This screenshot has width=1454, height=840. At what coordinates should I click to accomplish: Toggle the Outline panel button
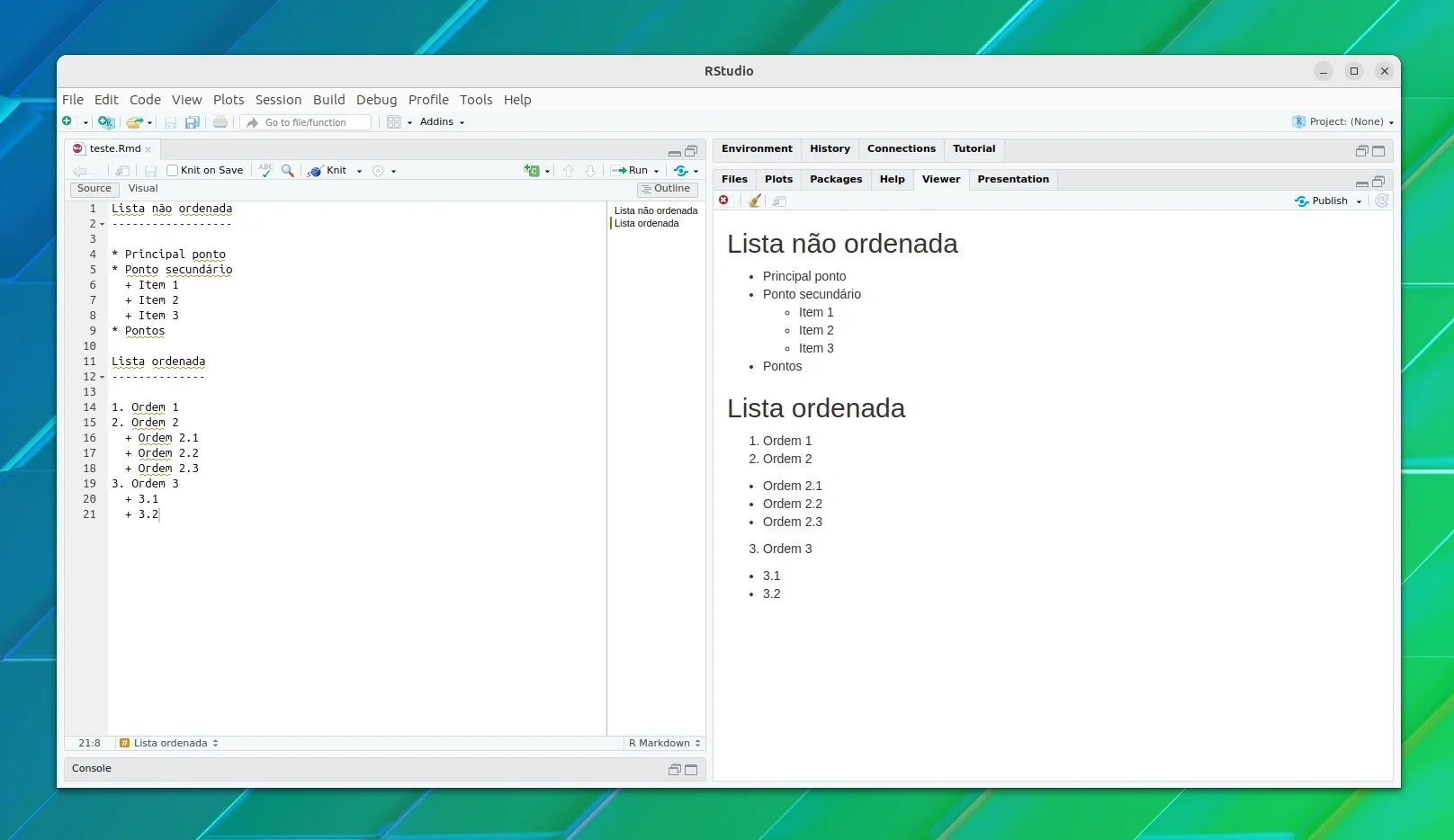[x=667, y=189]
